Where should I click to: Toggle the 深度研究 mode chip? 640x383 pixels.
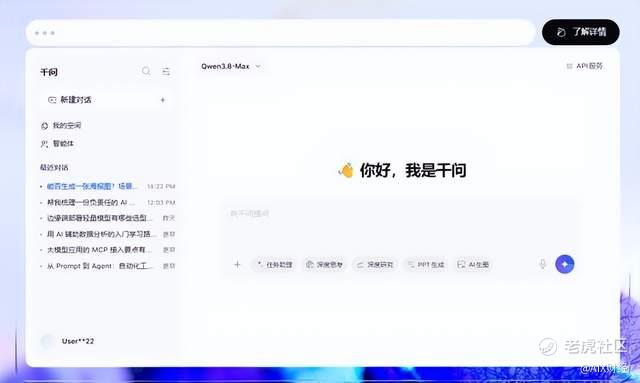pos(375,265)
